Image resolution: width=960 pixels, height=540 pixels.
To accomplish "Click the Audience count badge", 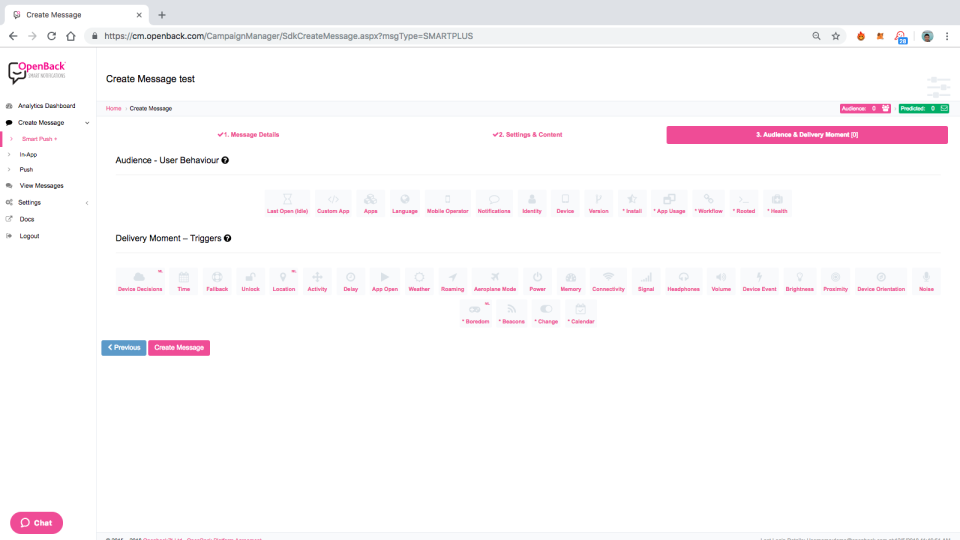I will tap(865, 108).
